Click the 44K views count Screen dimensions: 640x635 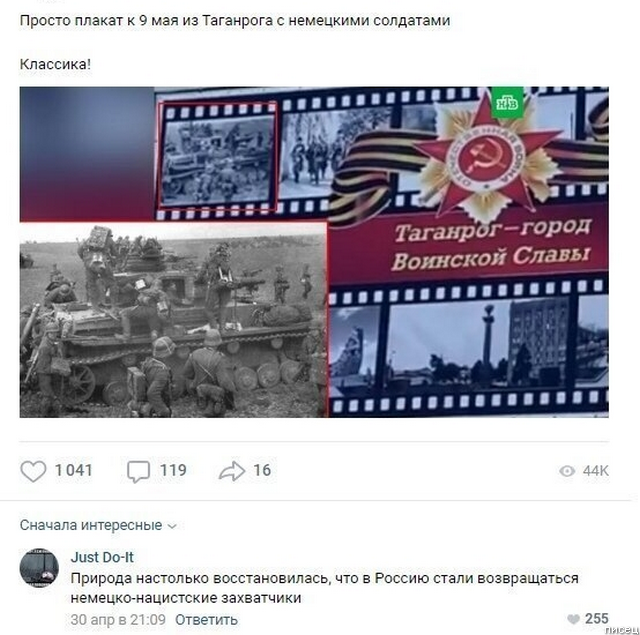596,471
